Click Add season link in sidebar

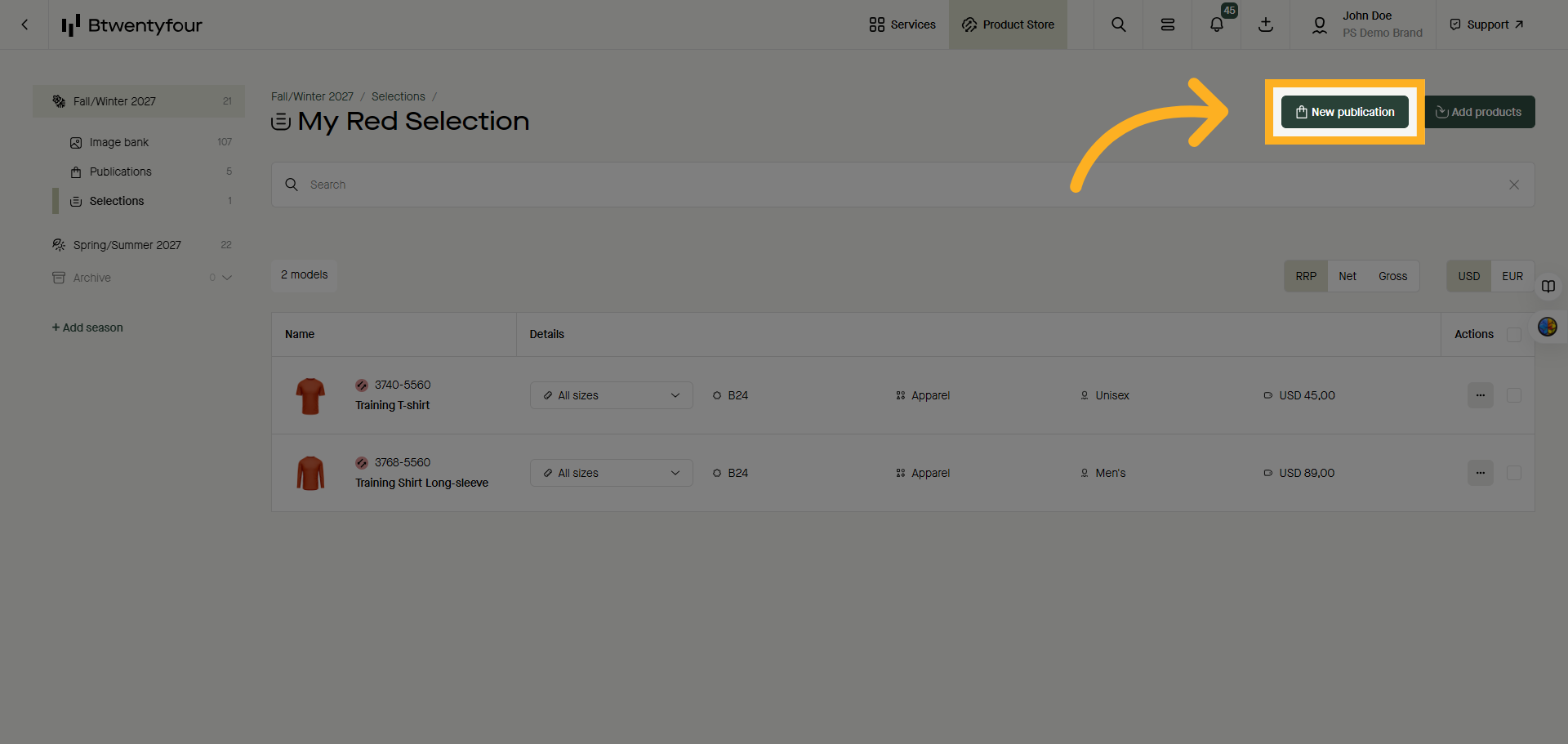click(87, 327)
